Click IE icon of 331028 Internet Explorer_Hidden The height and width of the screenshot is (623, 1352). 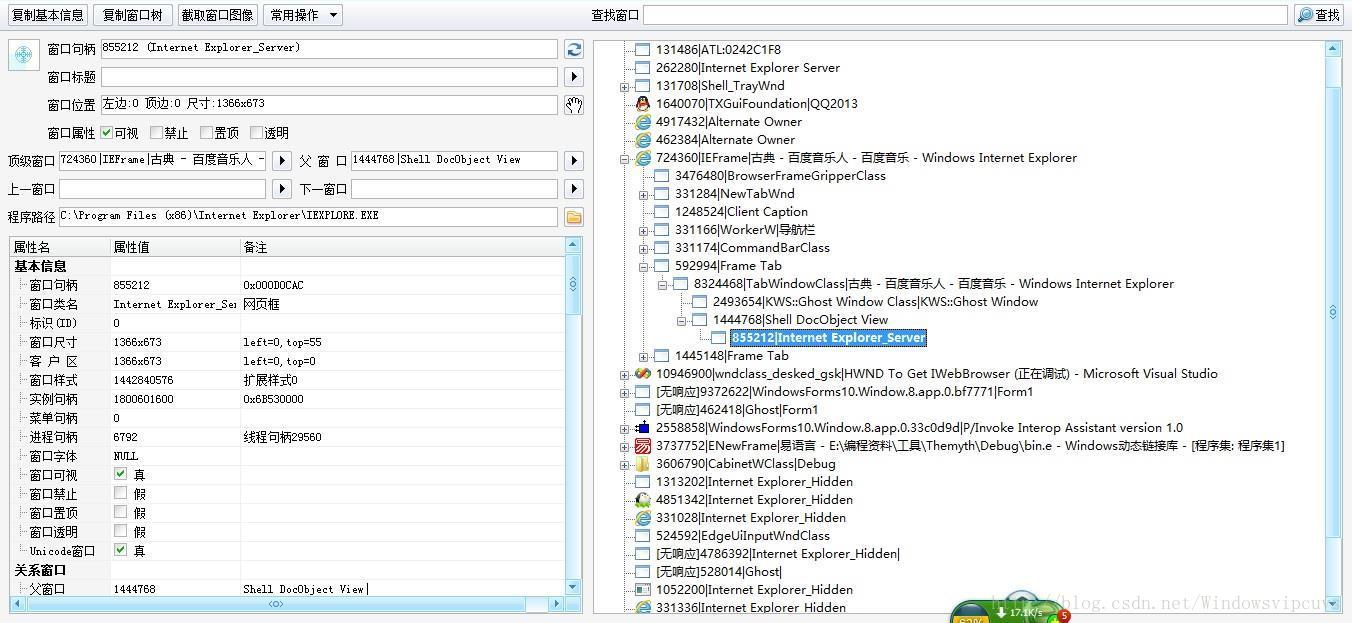(643, 518)
